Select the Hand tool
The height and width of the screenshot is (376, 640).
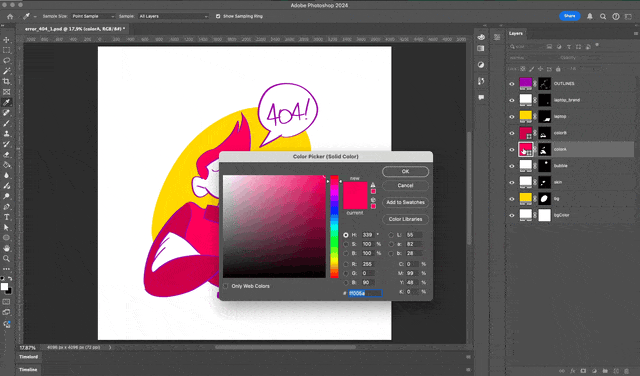[x=7, y=248]
